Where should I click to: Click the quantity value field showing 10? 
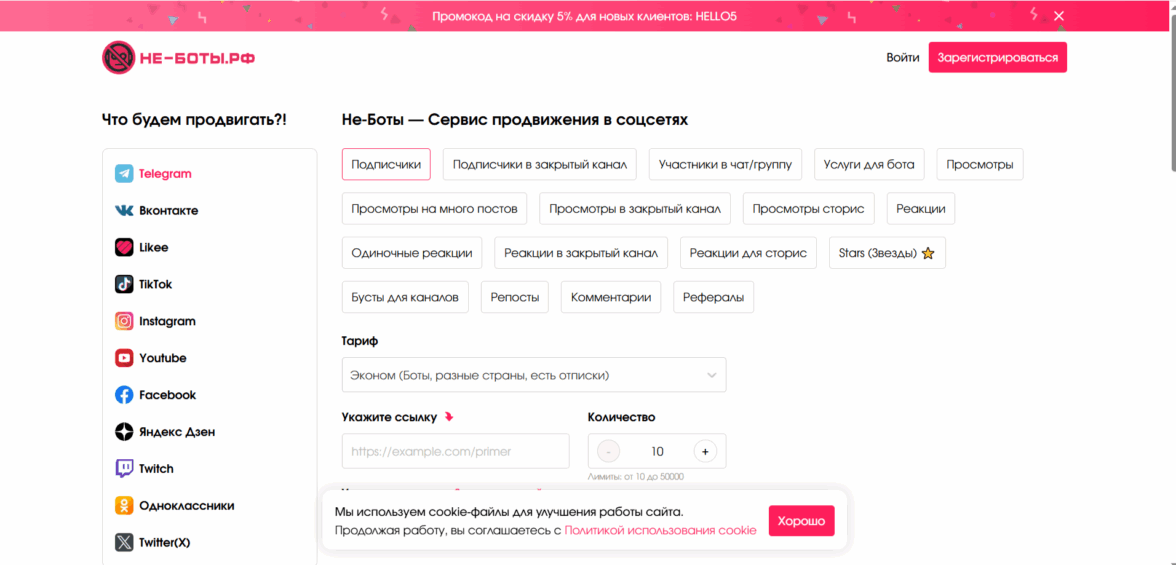click(x=658, y=452)
